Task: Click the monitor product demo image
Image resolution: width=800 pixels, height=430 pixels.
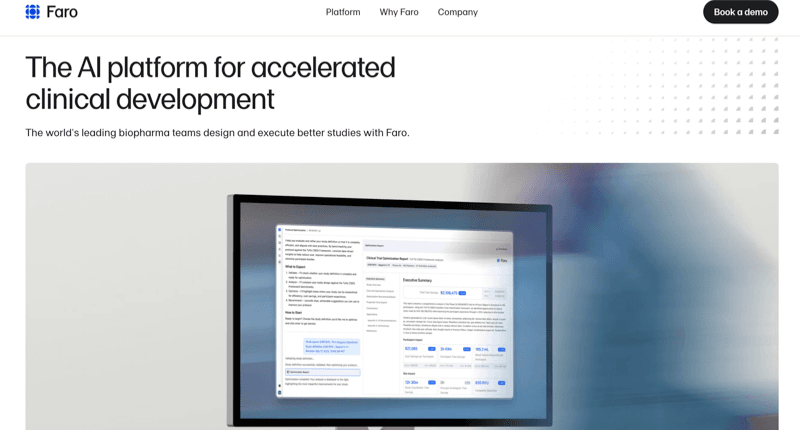Action: pos(402,296)
